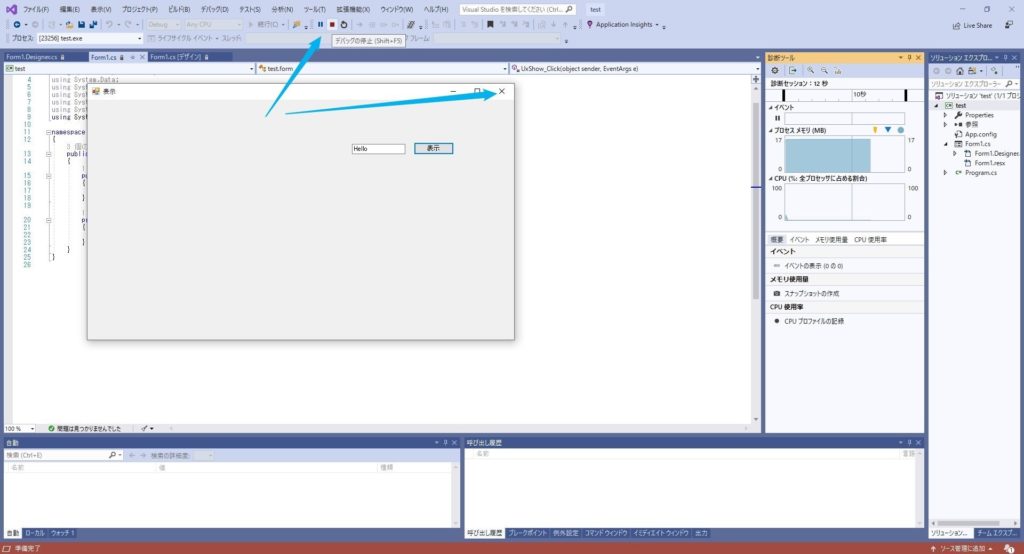Pin the Diagnostic Tools panel
This screenshot has width=1024, height=554.
coord(909,57)
